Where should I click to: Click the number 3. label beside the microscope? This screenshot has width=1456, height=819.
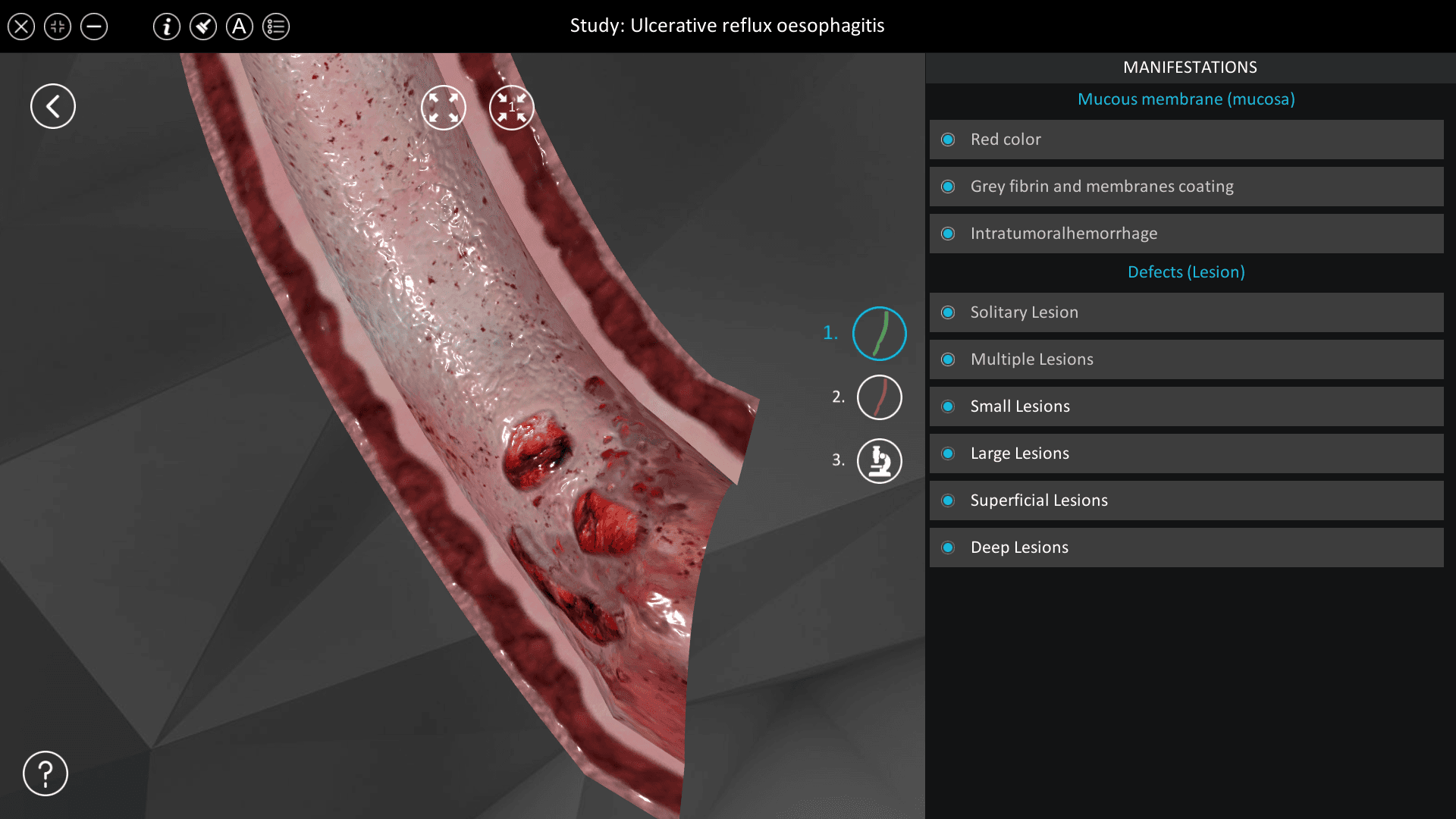click(x=838, y=460)
